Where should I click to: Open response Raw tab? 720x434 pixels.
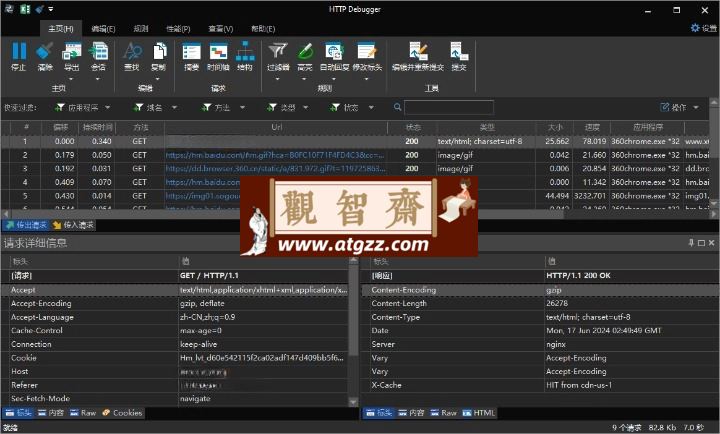tap(444, 413)
